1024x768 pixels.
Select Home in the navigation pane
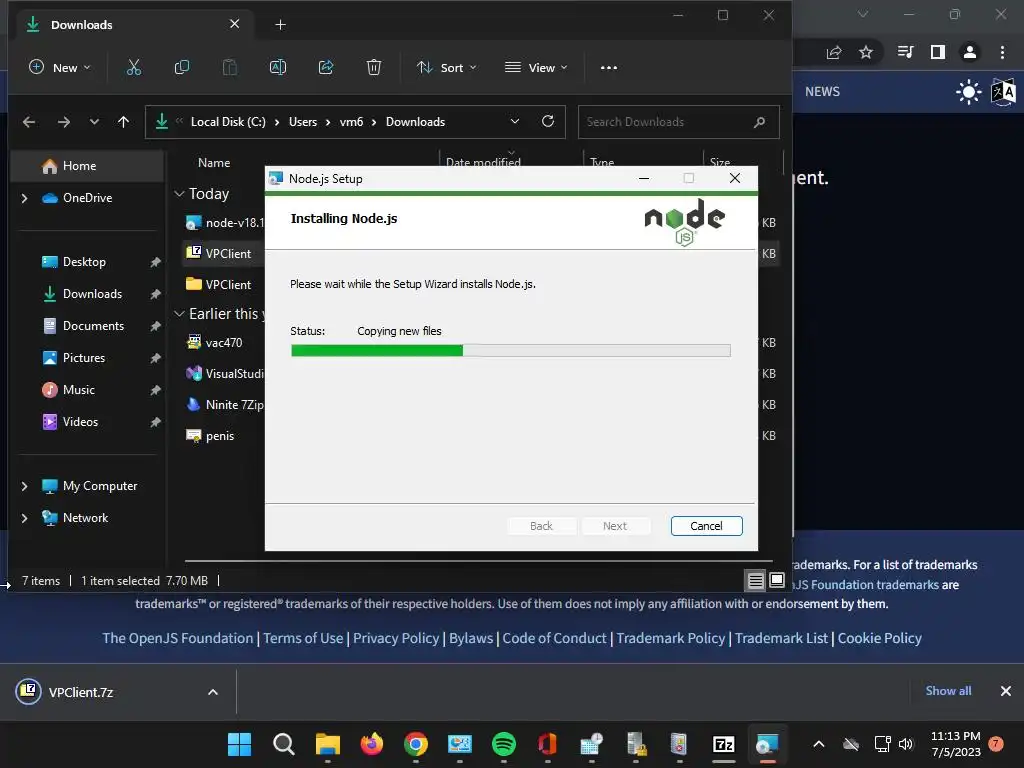[87, 166]
